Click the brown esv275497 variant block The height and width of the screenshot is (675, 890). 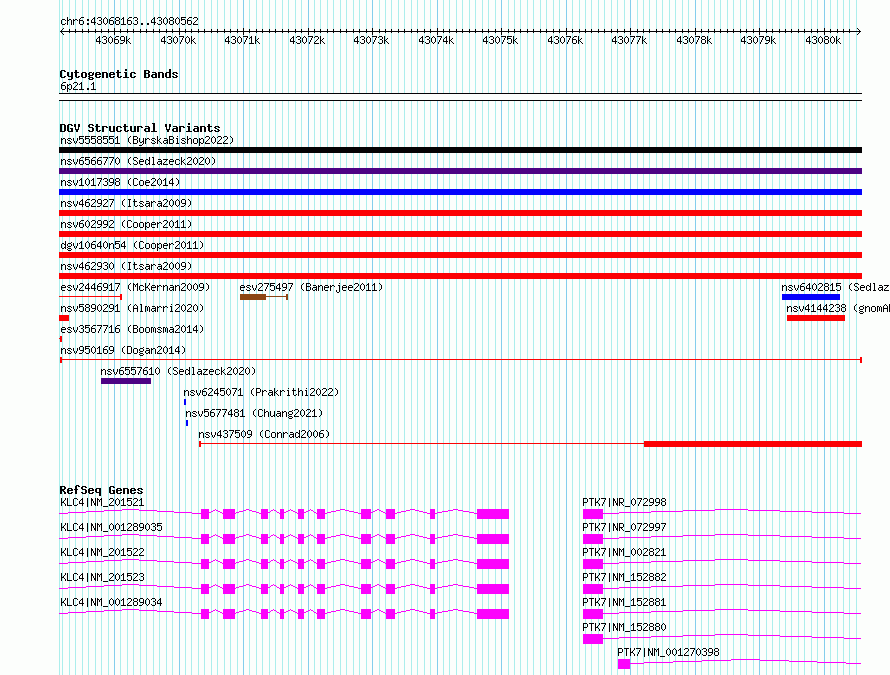click(x=253, y=297)
